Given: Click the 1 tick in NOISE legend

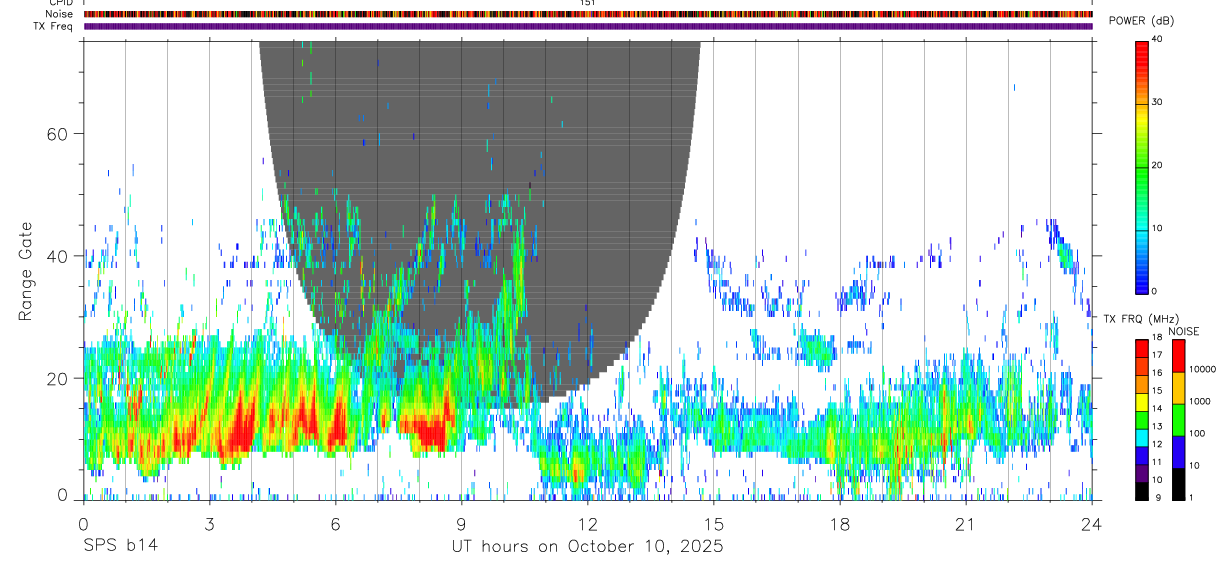Looking at the screenshot, I should (x=1191, y=498).
